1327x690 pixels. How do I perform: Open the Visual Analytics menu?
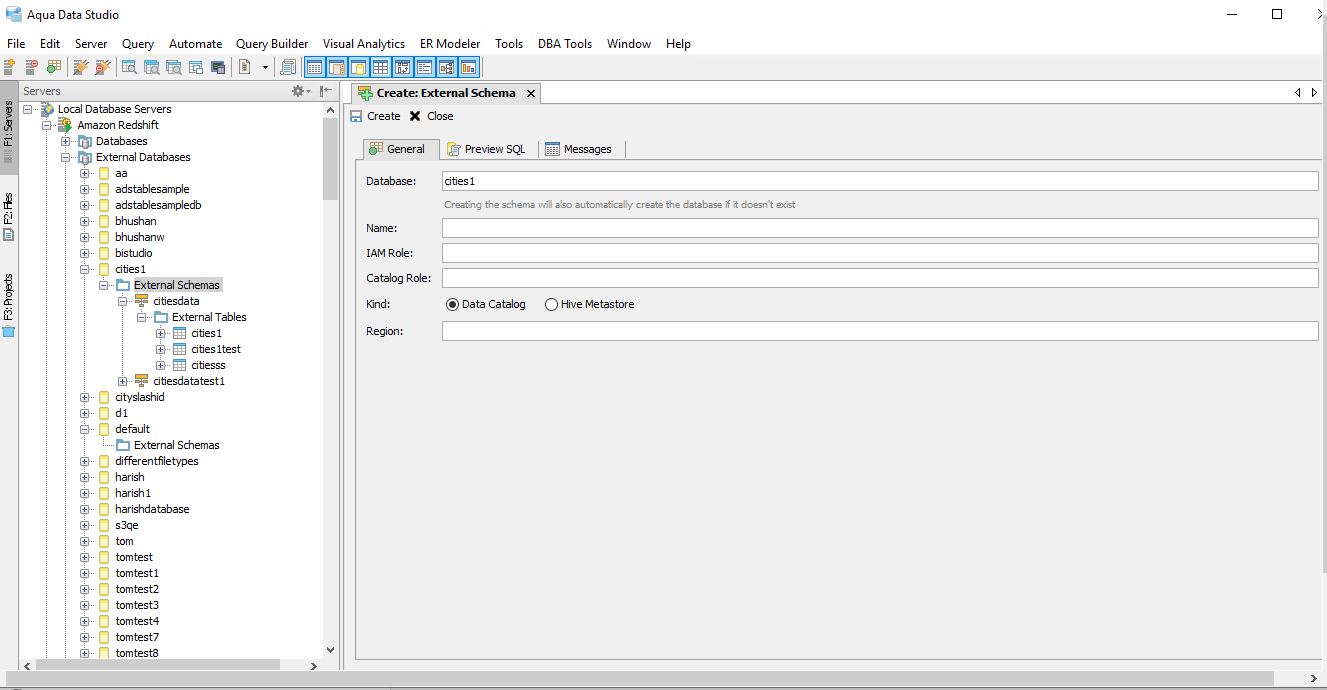click(364, 44)
